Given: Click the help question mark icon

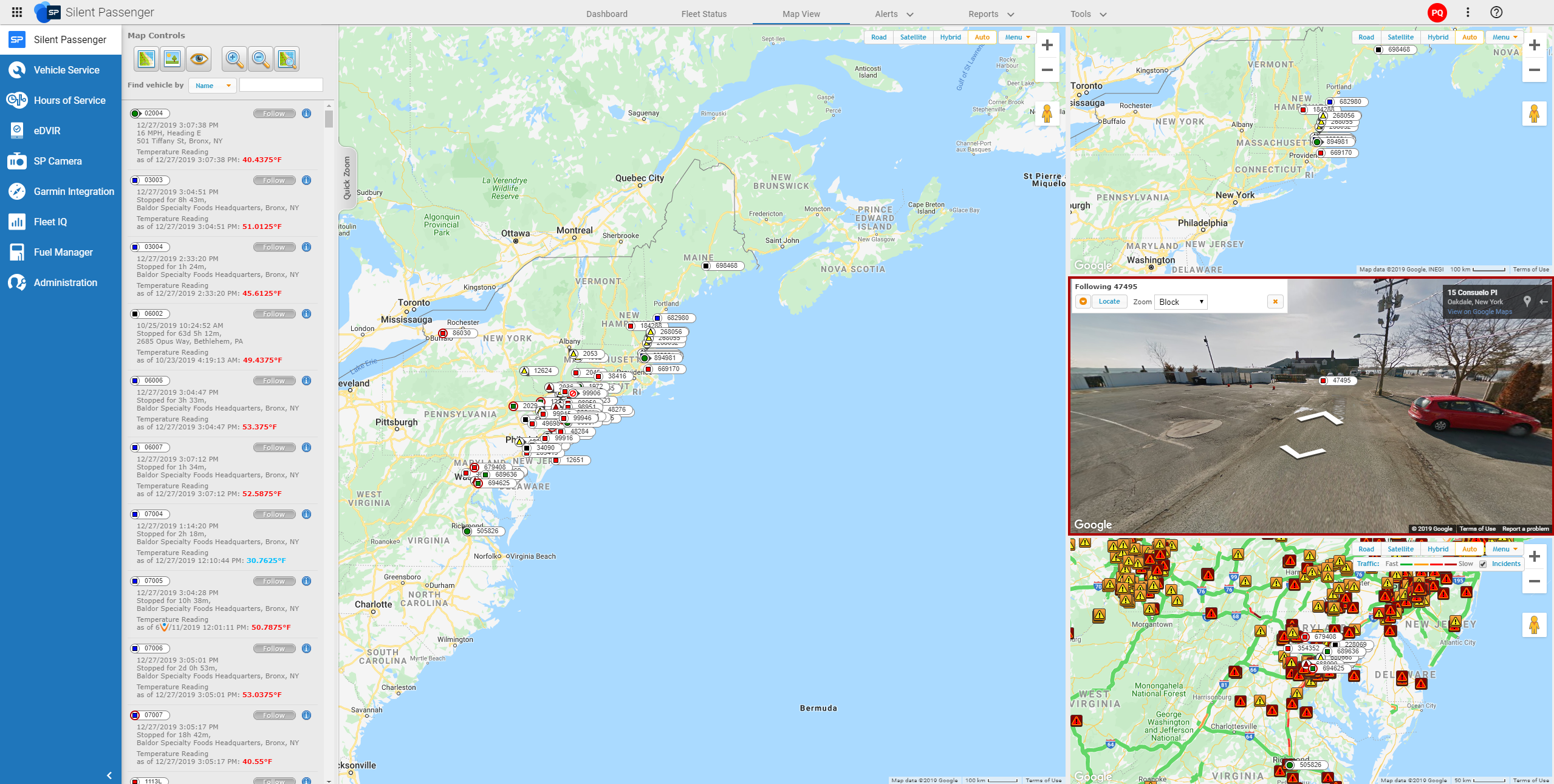Looking at the screenshot, I should 1496,12.
